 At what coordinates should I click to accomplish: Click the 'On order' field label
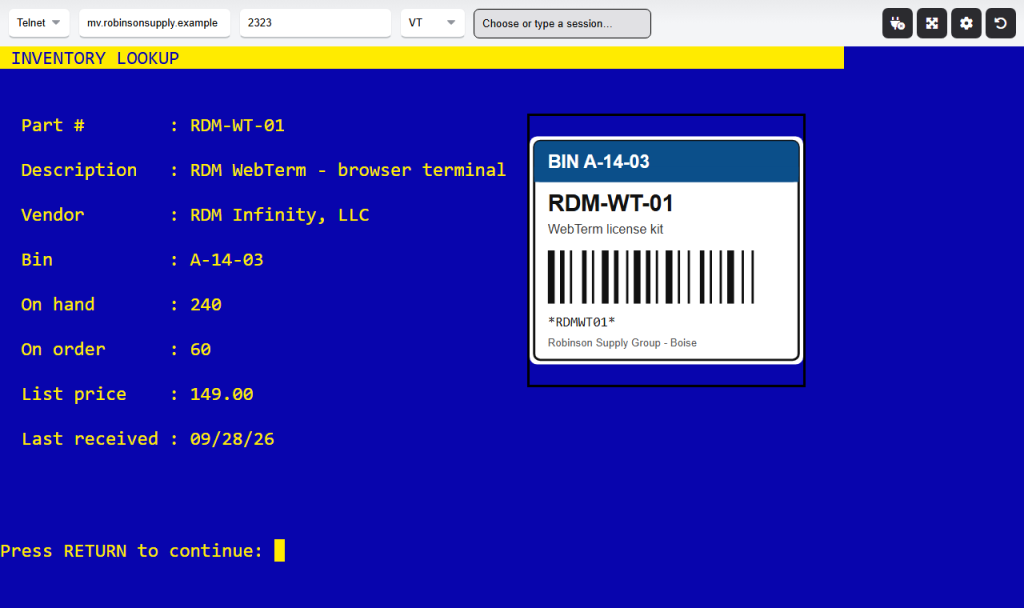(x=63, y=349)
